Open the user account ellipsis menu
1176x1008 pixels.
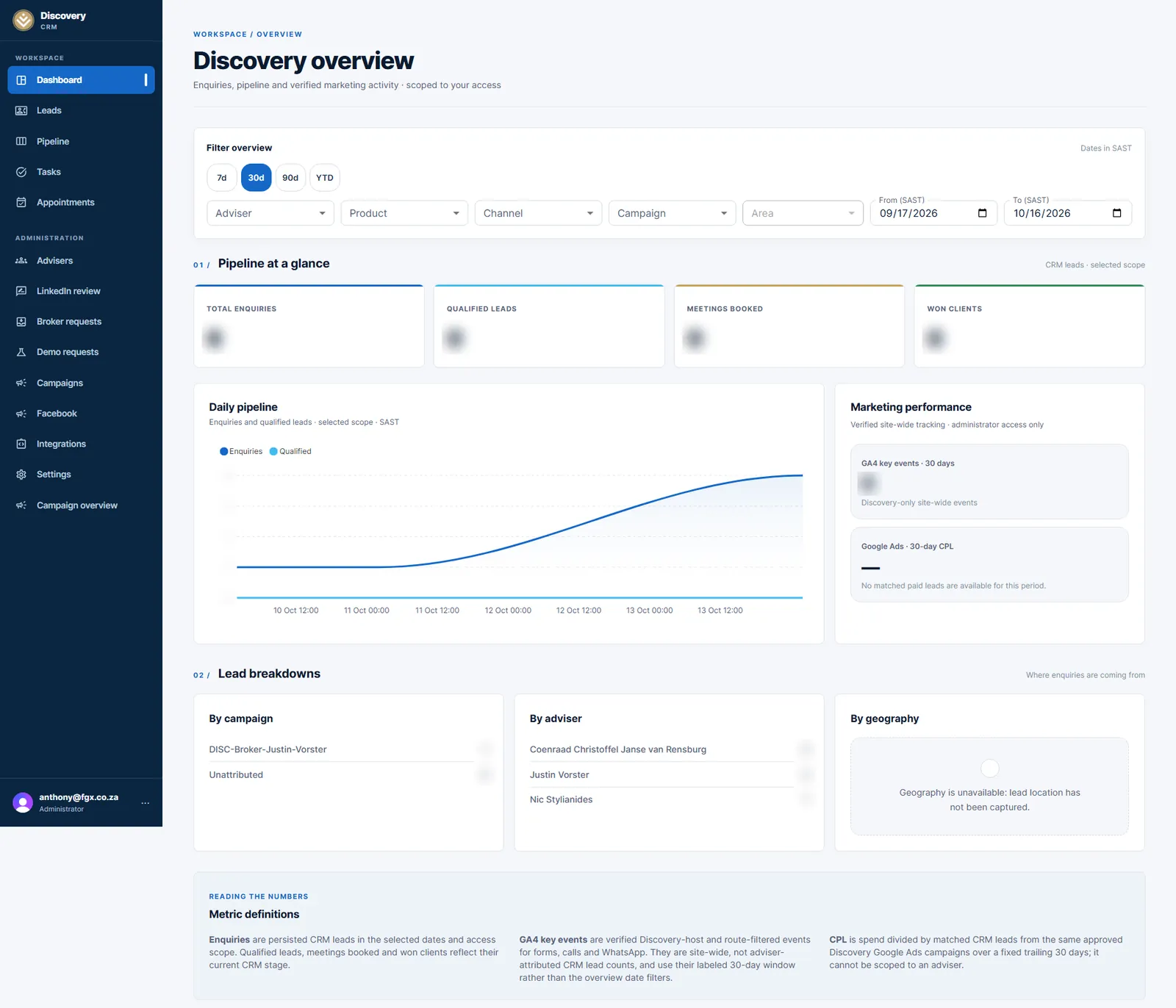[x=146, y=803]
